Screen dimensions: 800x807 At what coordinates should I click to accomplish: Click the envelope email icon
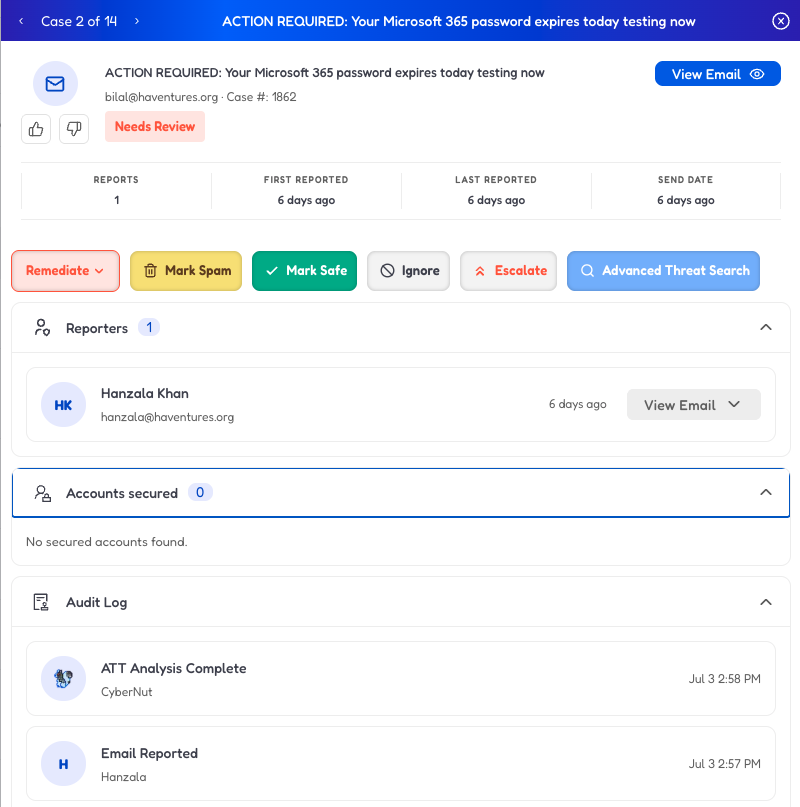pyautogui.click(x=55, y=83)
